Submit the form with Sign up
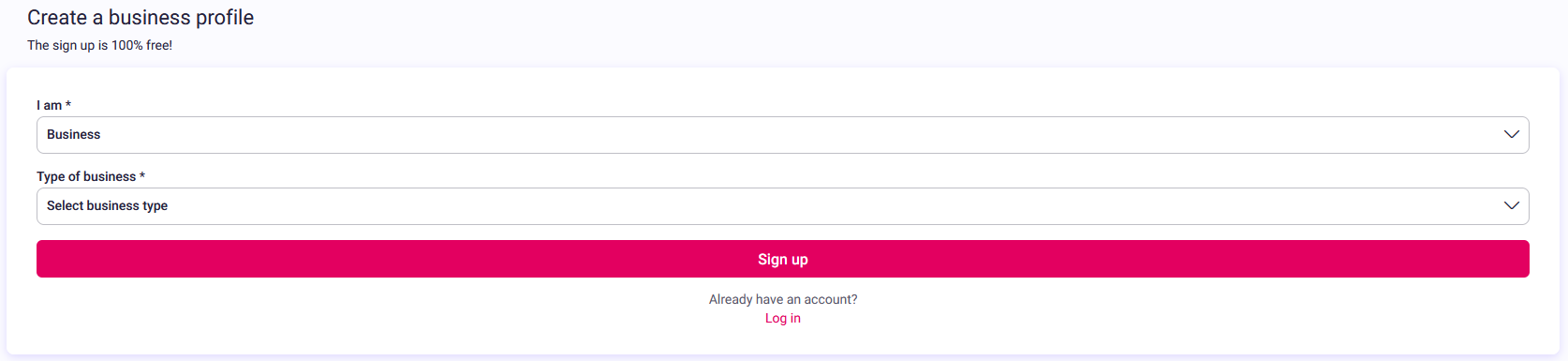The height and width of the screenshot is (361, 1568). [783, 259]
